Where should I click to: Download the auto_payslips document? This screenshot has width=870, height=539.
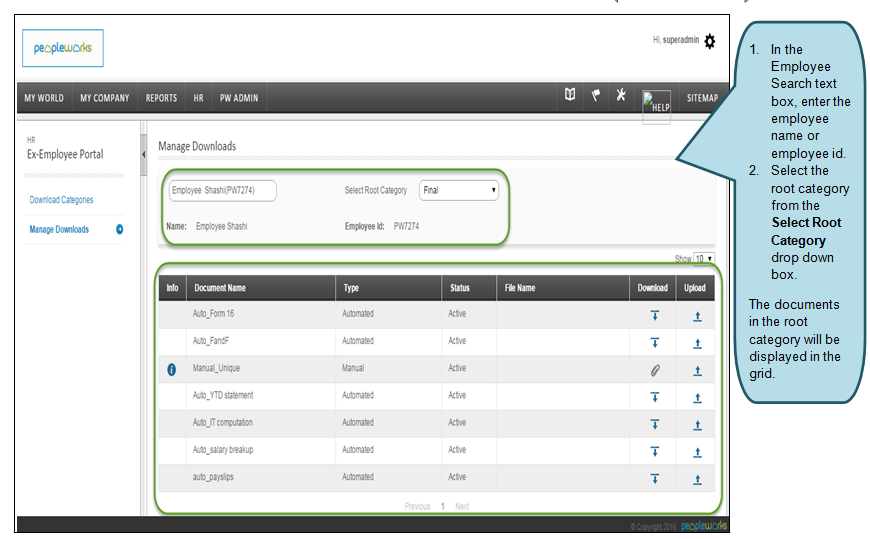[654, 478]
